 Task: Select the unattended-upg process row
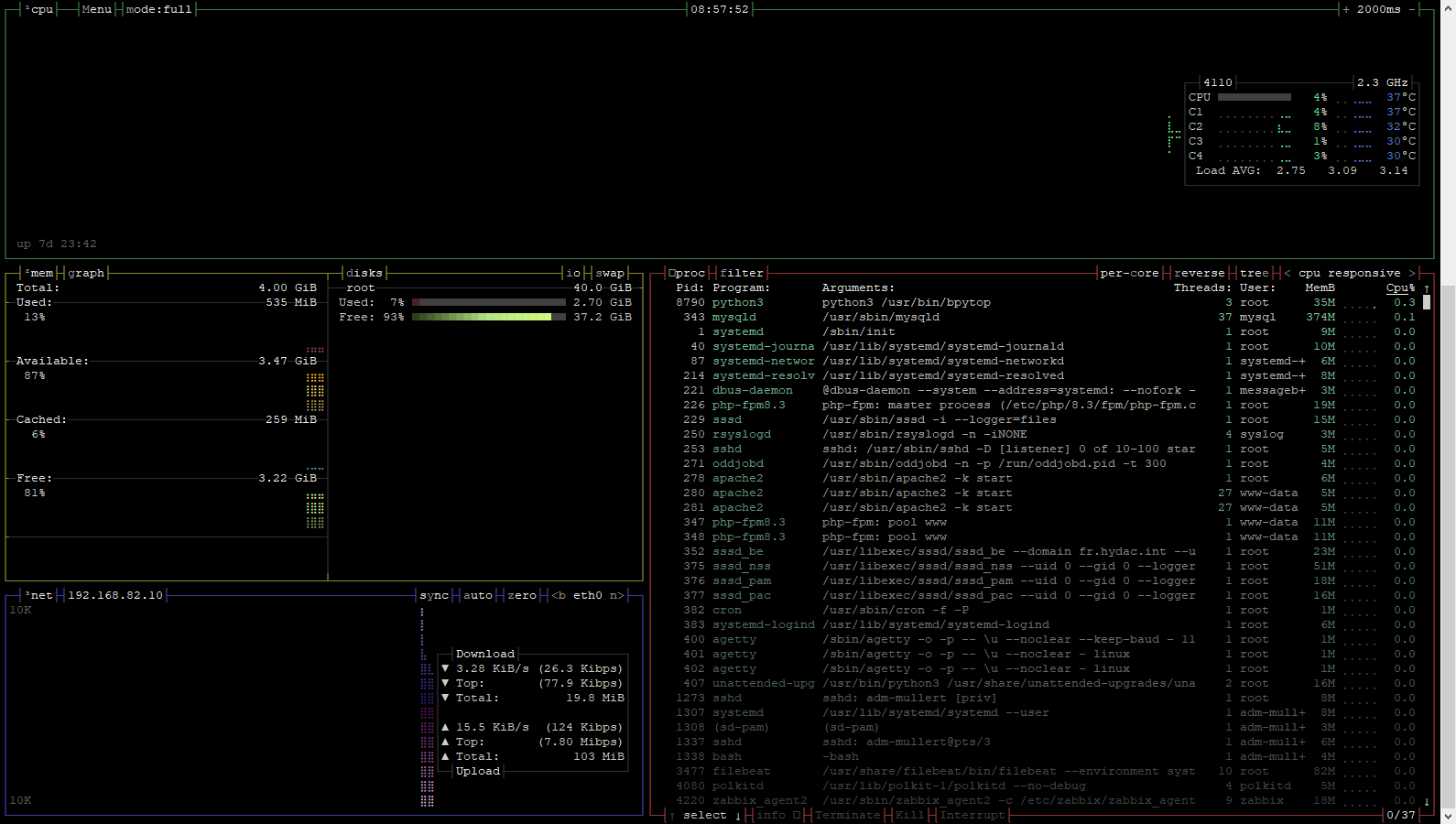[x=1045, y=683]
